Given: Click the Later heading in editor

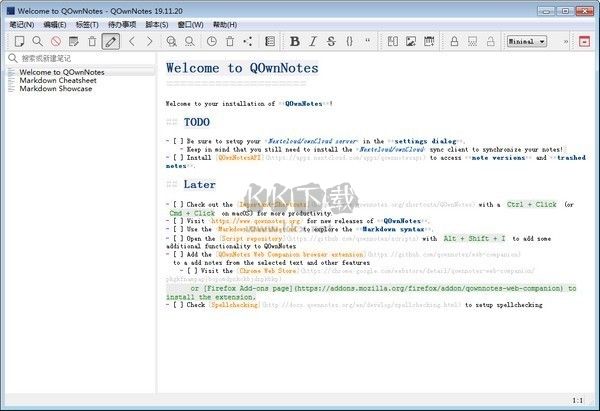Looking at the screenshot, I should coord(199,184).
